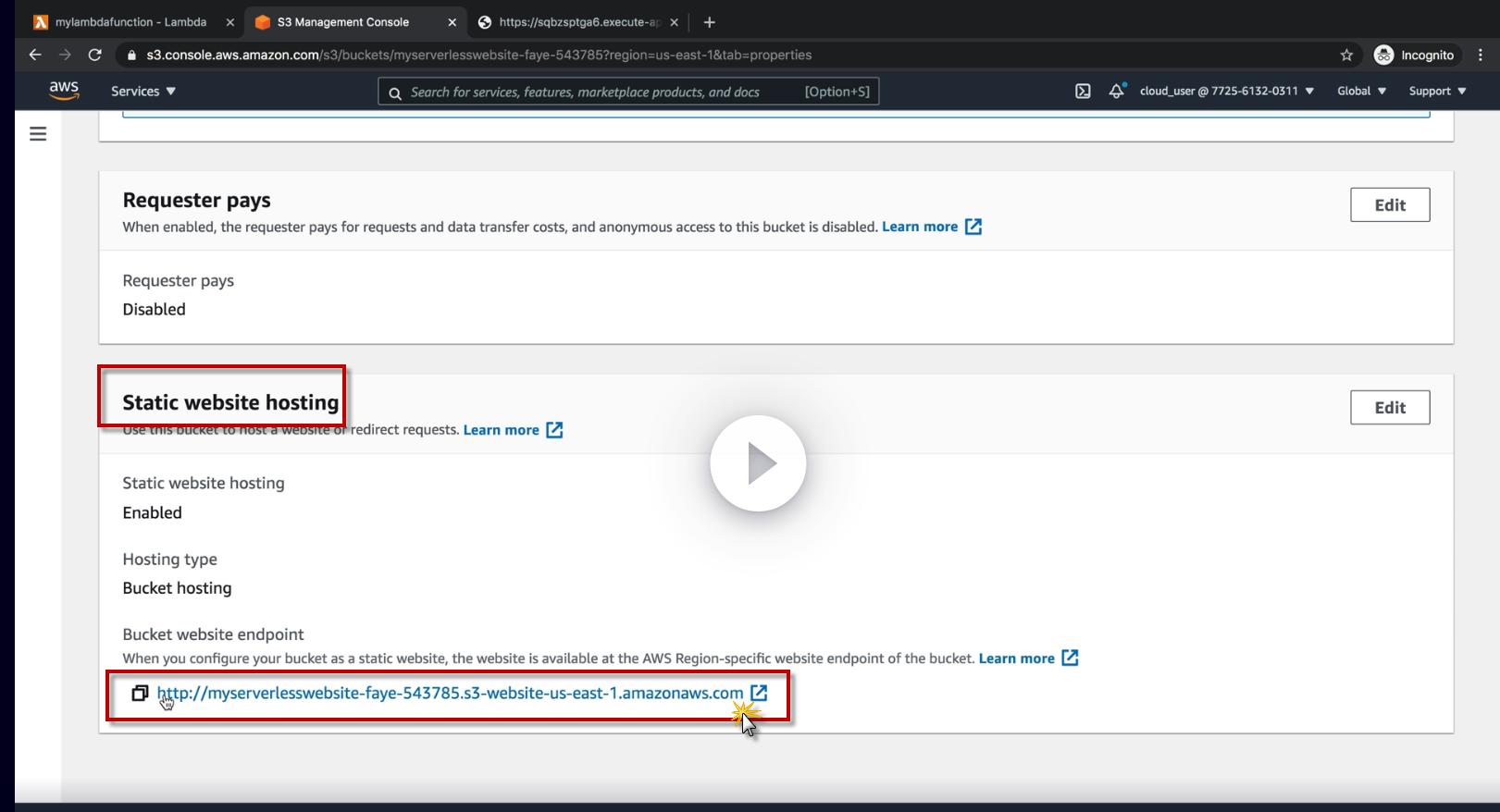
Task: Open Learn more for static website hosting
Action: (x=501, y=430)
